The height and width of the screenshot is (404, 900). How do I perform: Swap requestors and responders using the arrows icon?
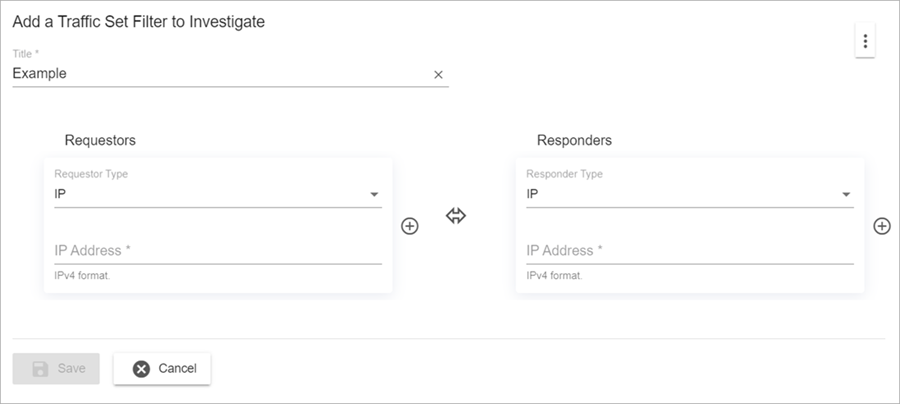coord(456,216)
